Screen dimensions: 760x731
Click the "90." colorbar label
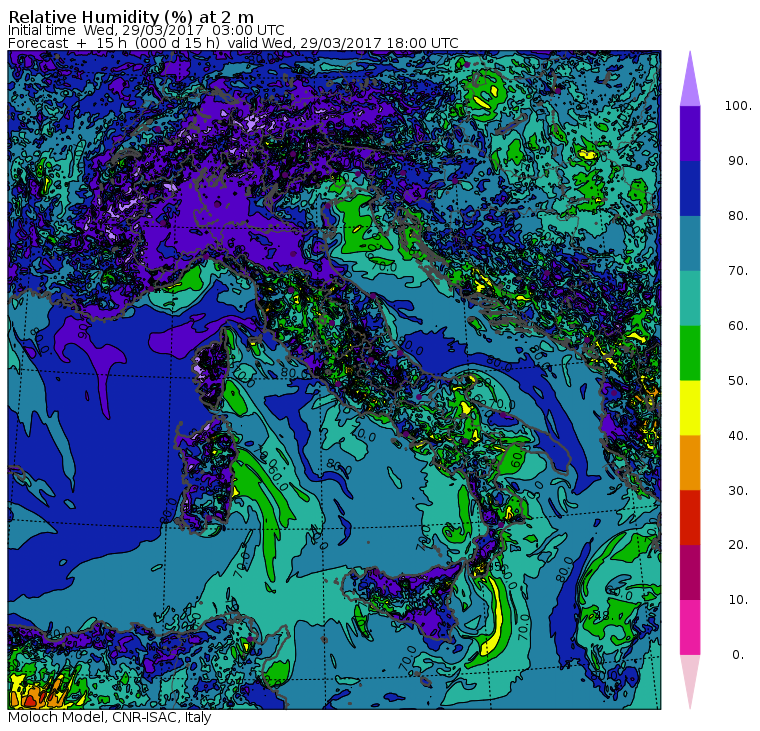(738, 160)
